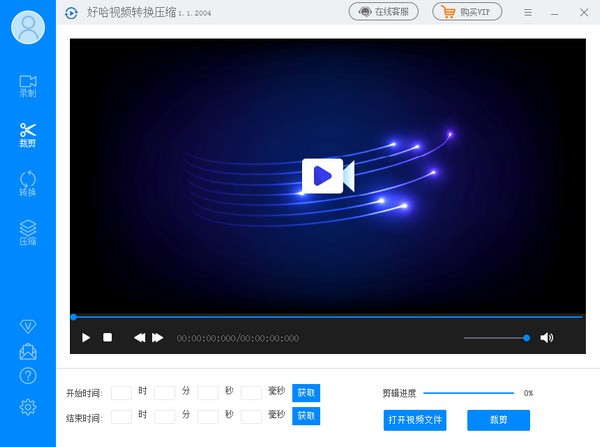The image size is (600, 447).
Task: Open the help question mark icon
Action: click(x=28, y=376)
